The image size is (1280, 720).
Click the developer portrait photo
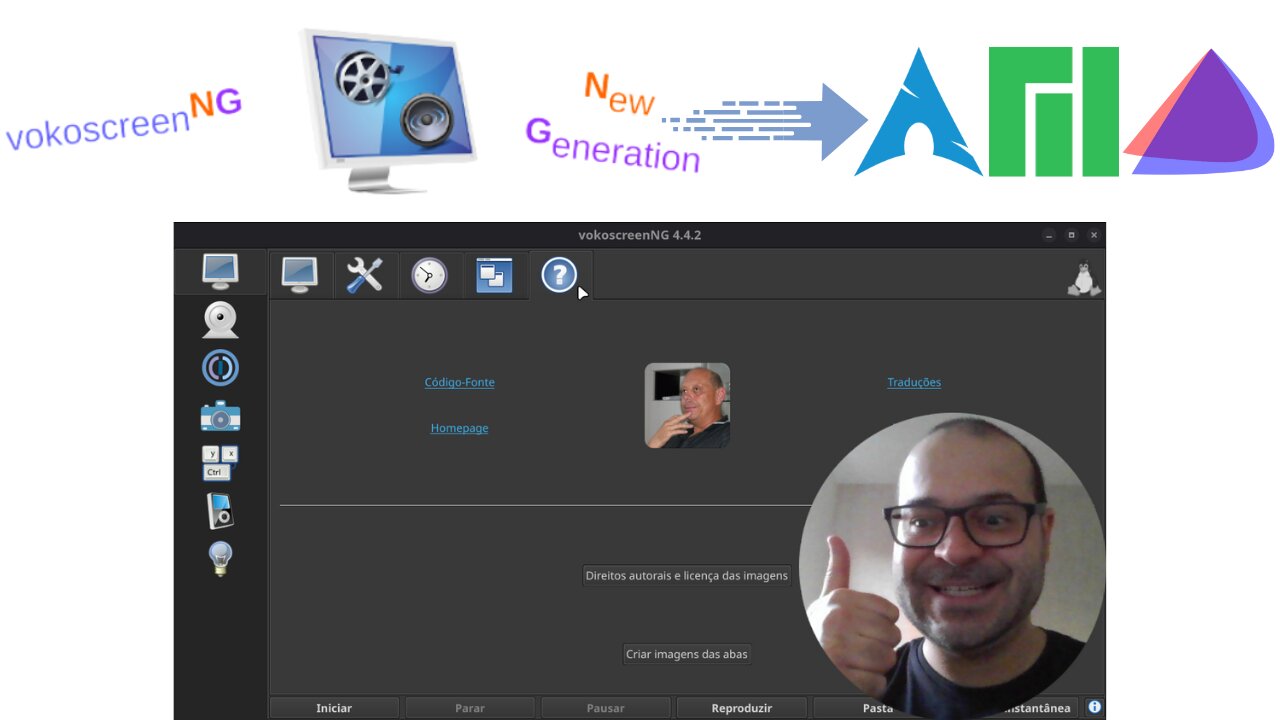click(687, 405)
